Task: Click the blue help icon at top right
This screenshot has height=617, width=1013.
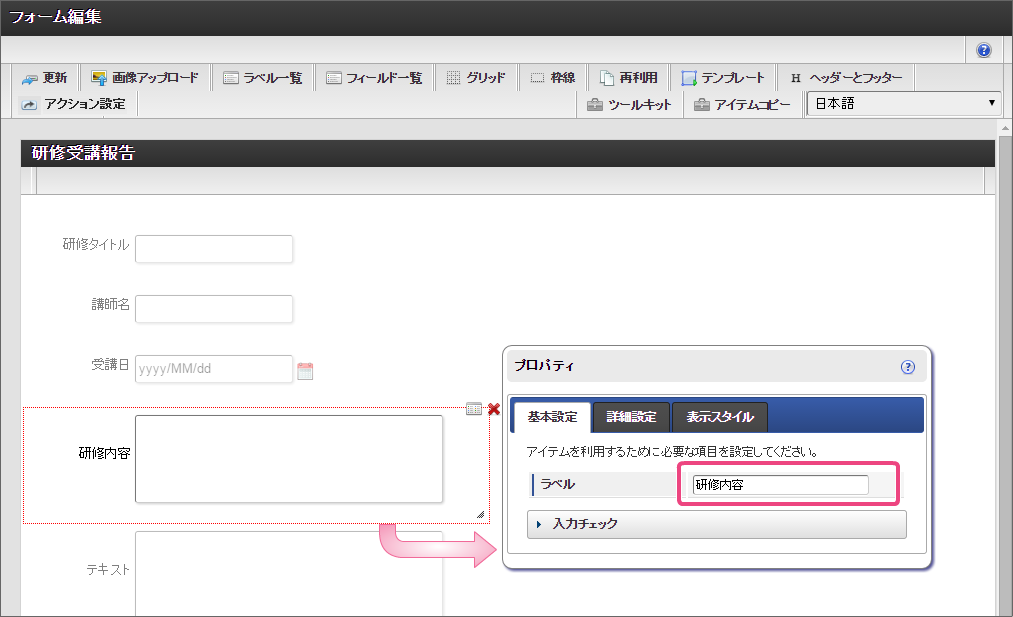Action: click(984, 50)
